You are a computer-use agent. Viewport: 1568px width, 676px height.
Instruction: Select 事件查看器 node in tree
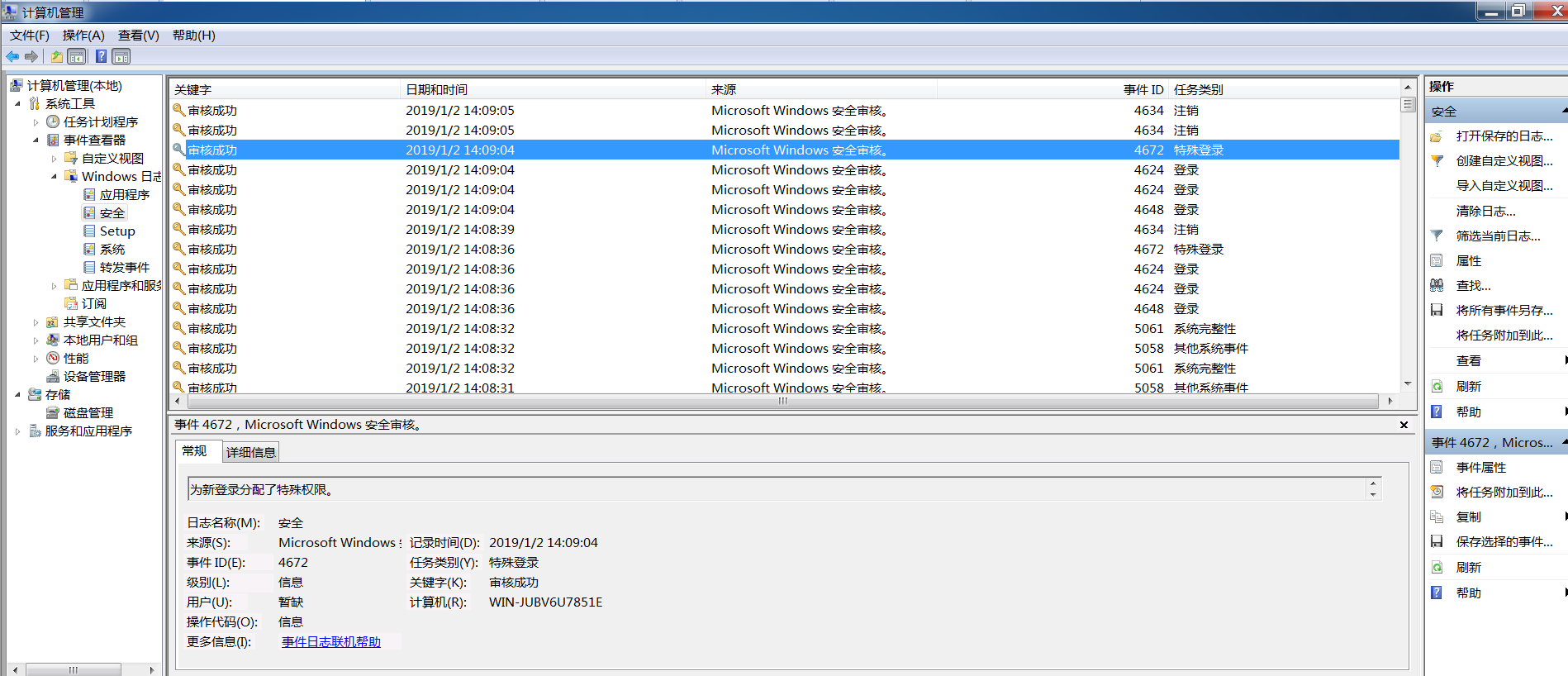tap(94, 140)
